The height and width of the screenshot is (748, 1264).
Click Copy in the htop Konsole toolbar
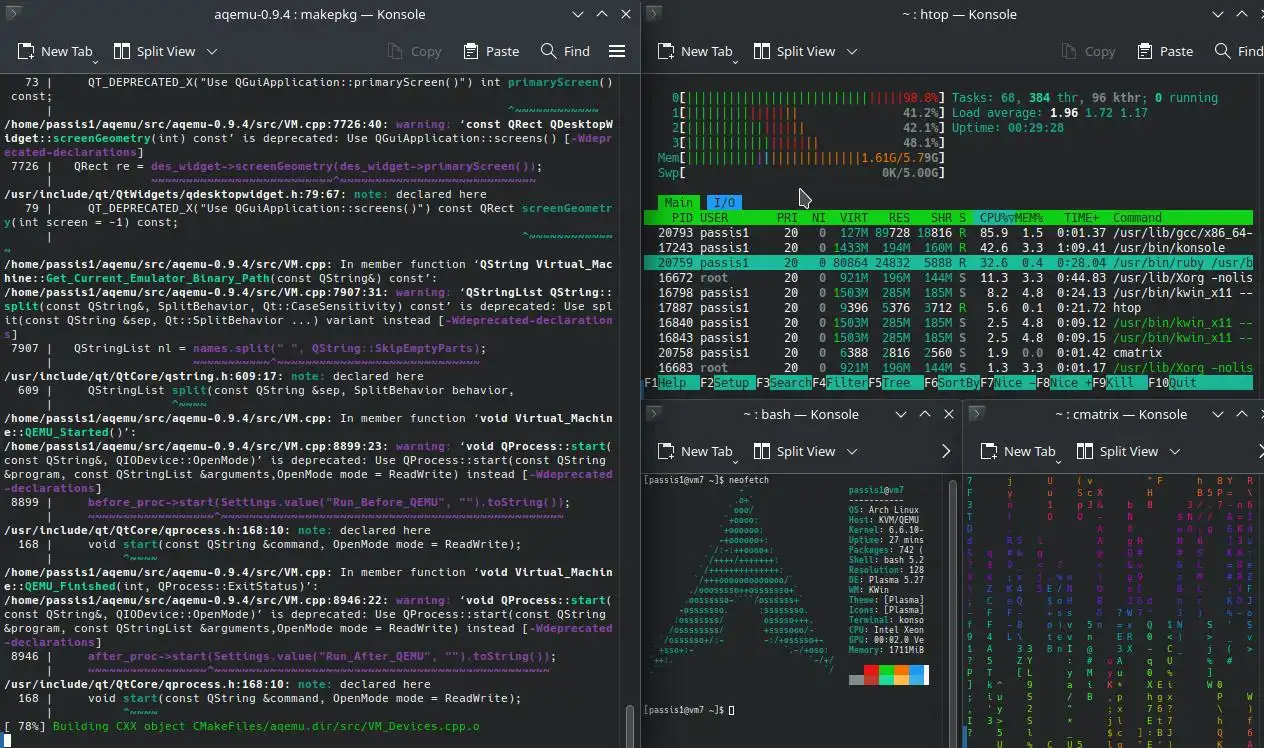(x=1088, y=51)
